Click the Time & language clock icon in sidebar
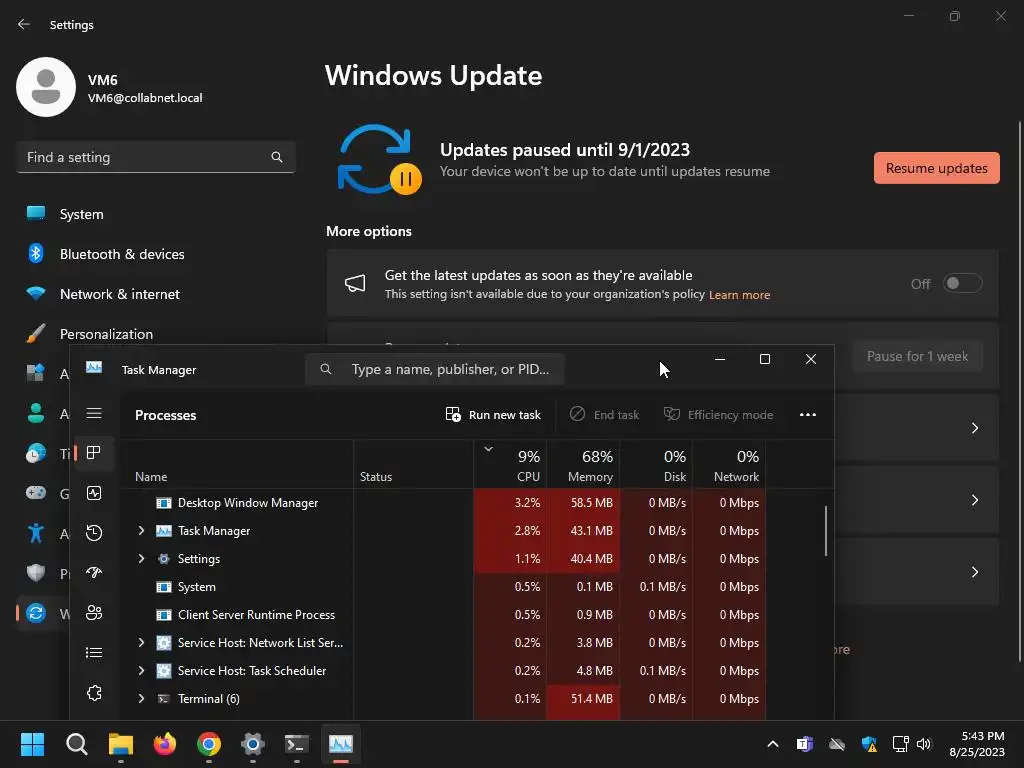1024x768 pixels. pyautogui.click(x=36, y=453)
